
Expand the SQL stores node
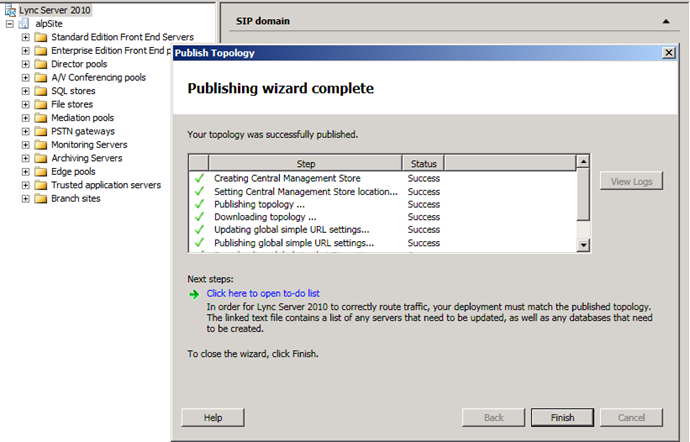[x=26, y=91]
